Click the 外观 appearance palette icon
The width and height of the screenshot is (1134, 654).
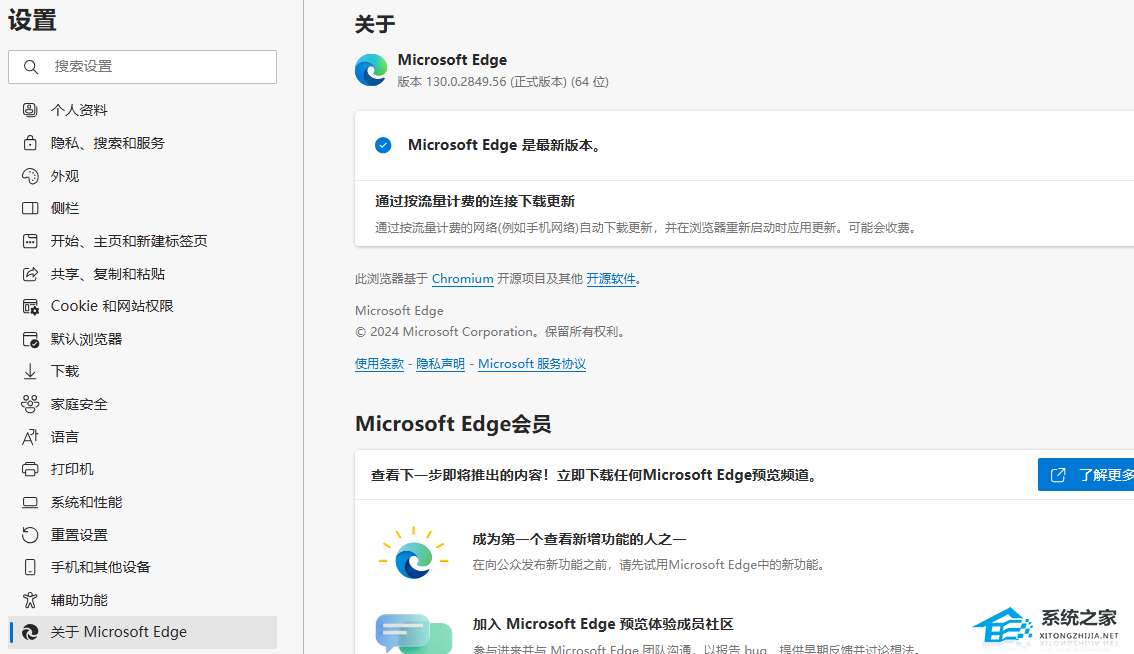(30, 176)
